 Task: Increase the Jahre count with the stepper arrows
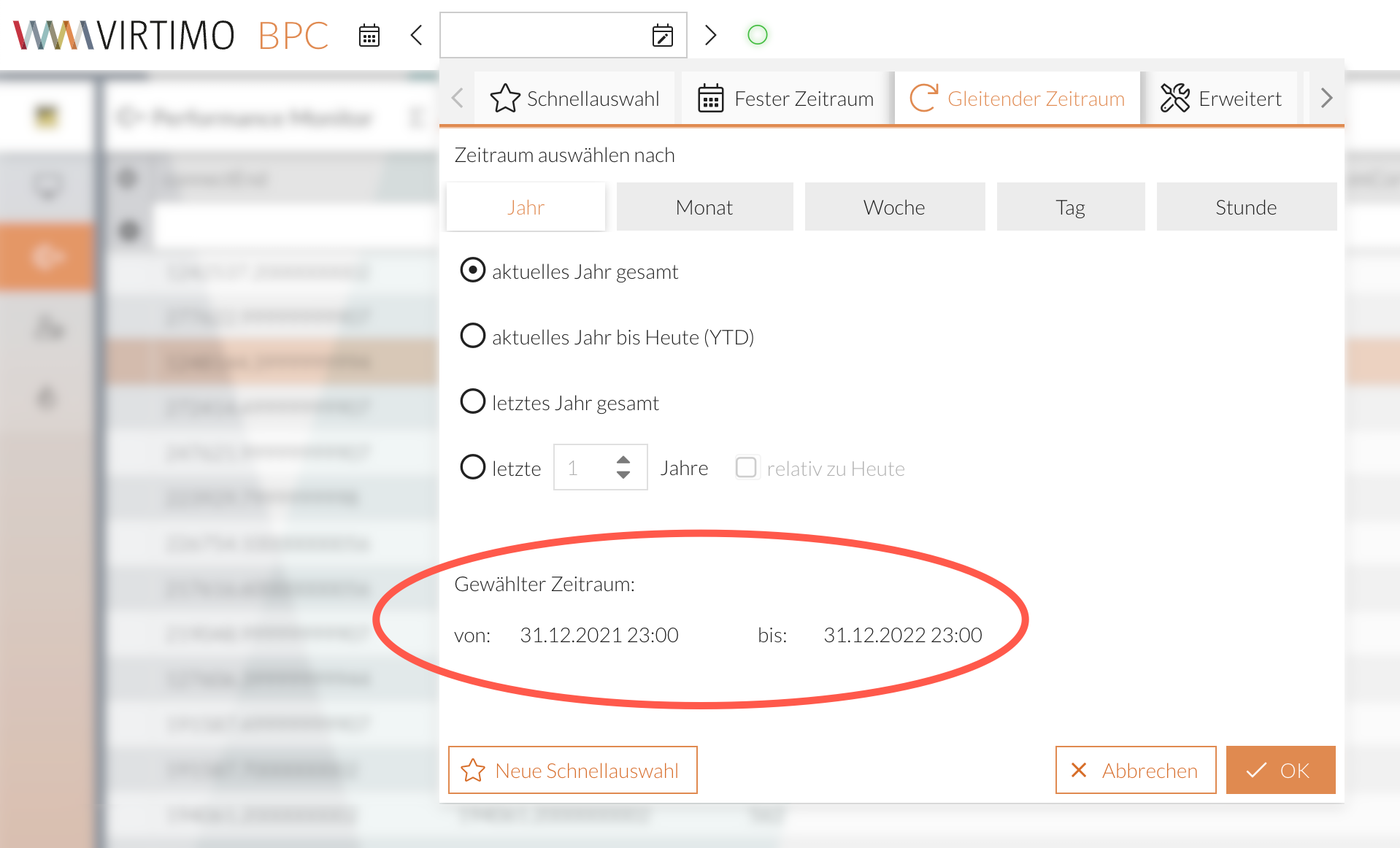623,460
